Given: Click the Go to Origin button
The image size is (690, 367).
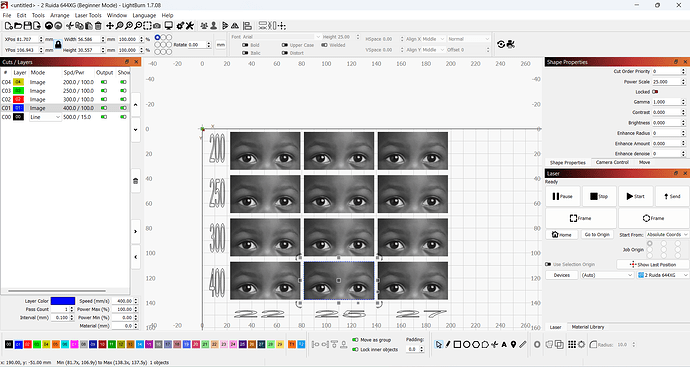Looking at the screenshot, I should click(597, 235).
